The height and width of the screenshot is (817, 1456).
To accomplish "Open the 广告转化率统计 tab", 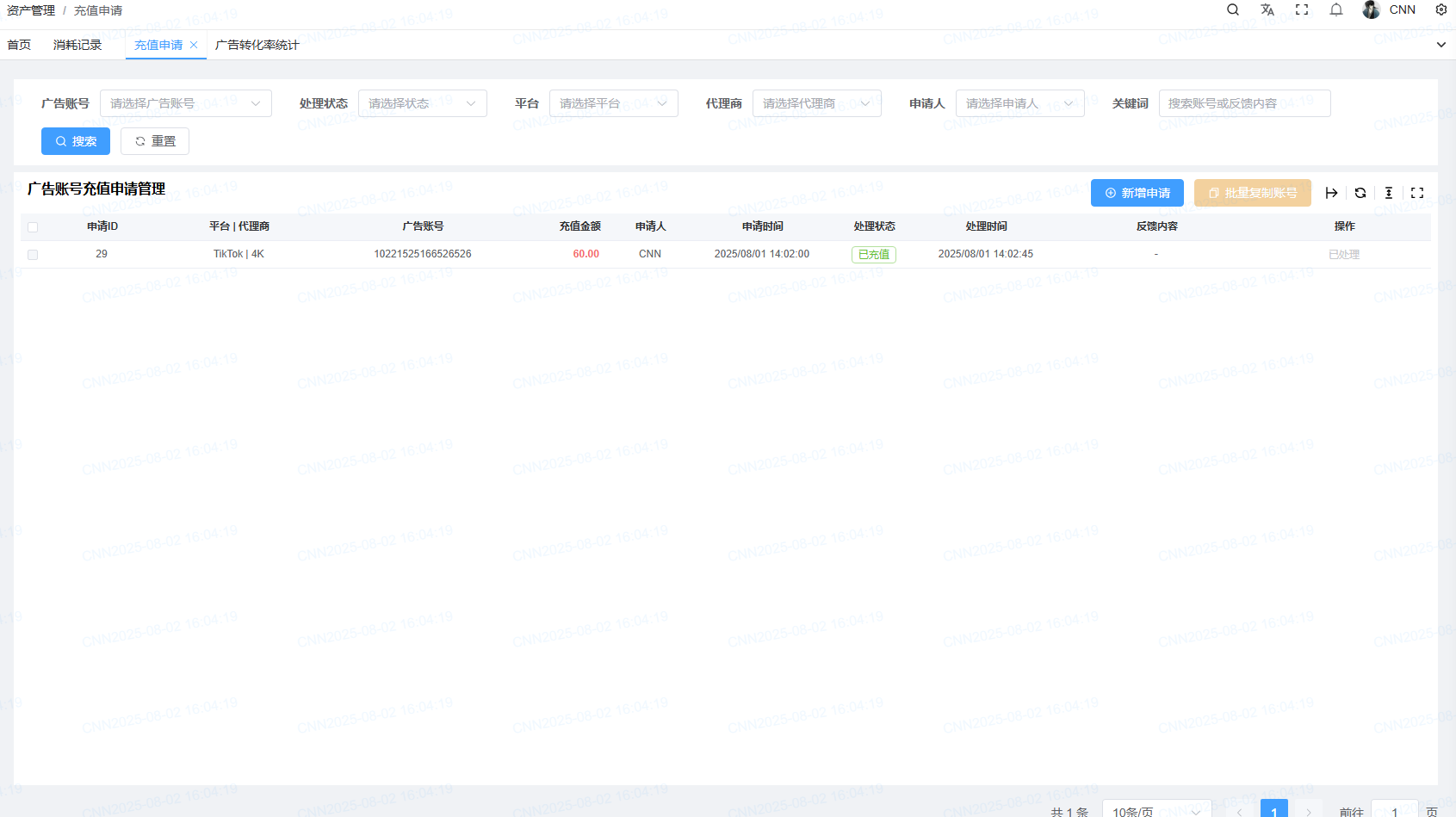I will coord(257,45).
